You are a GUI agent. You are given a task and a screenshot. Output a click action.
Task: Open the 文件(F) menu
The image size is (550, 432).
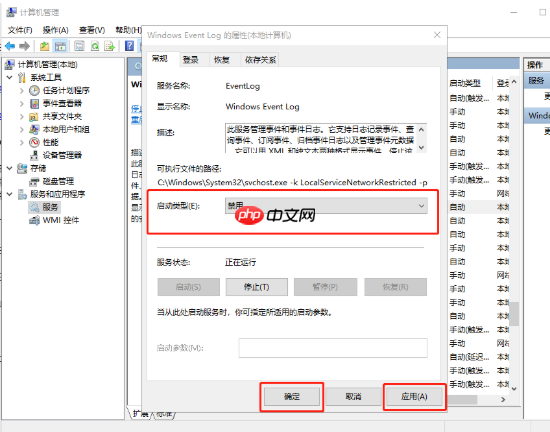coord(20,30)
